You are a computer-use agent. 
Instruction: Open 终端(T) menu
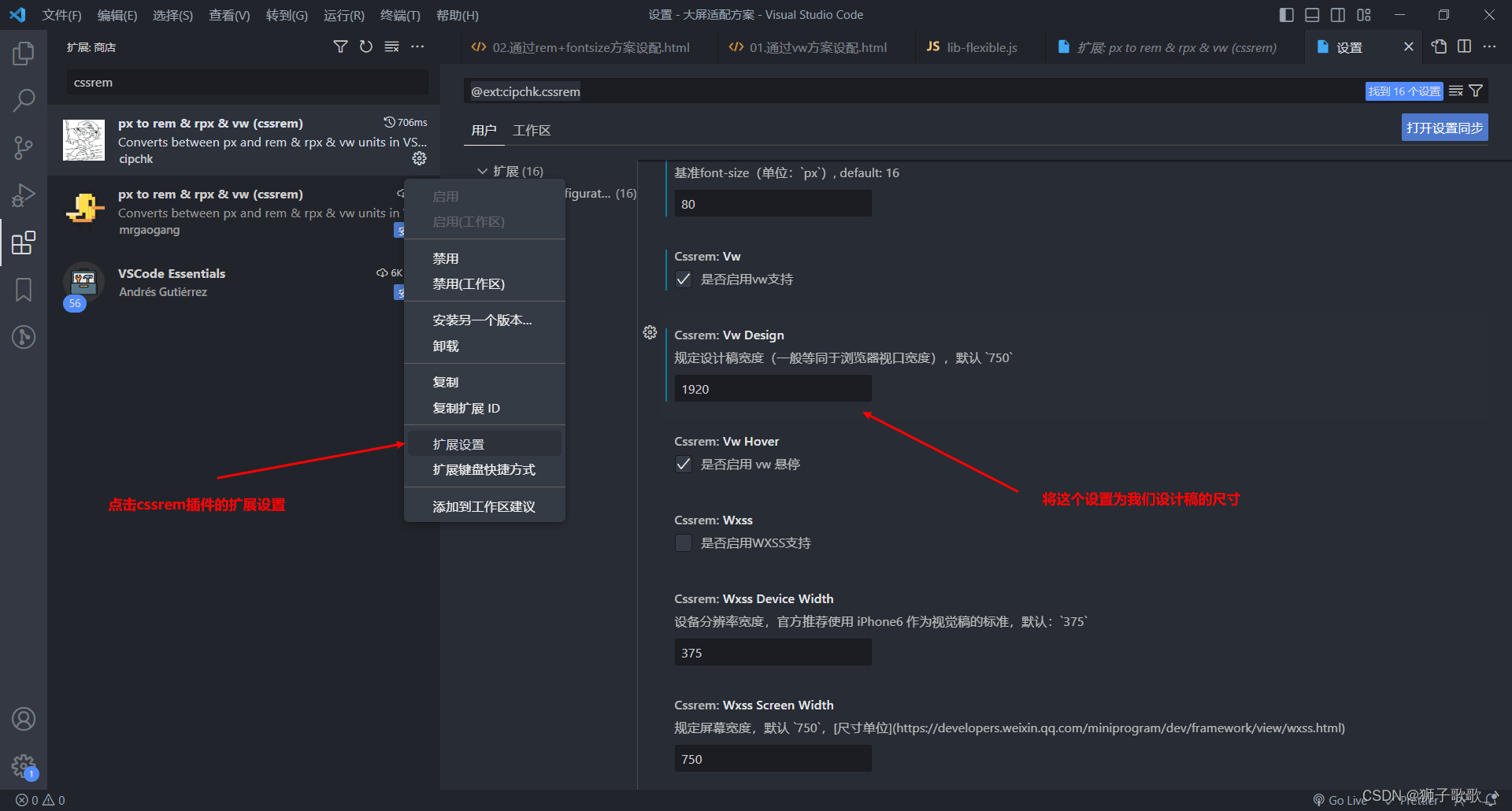[x=400, y=15]
